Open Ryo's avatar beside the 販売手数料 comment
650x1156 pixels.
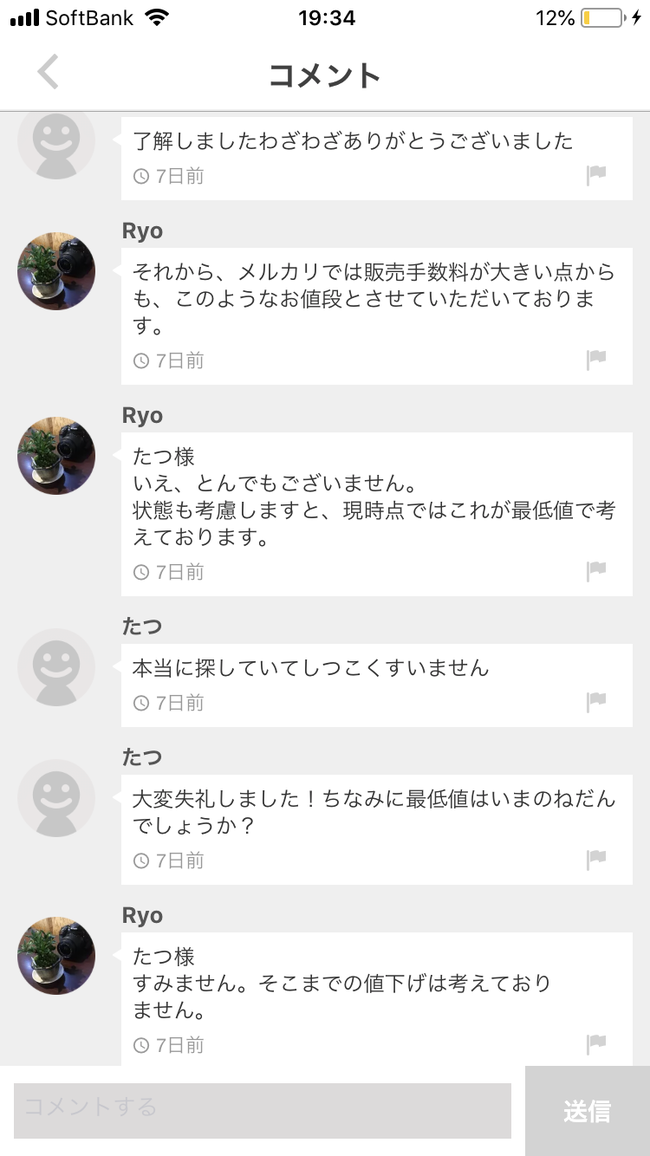[x=56, y=271]
